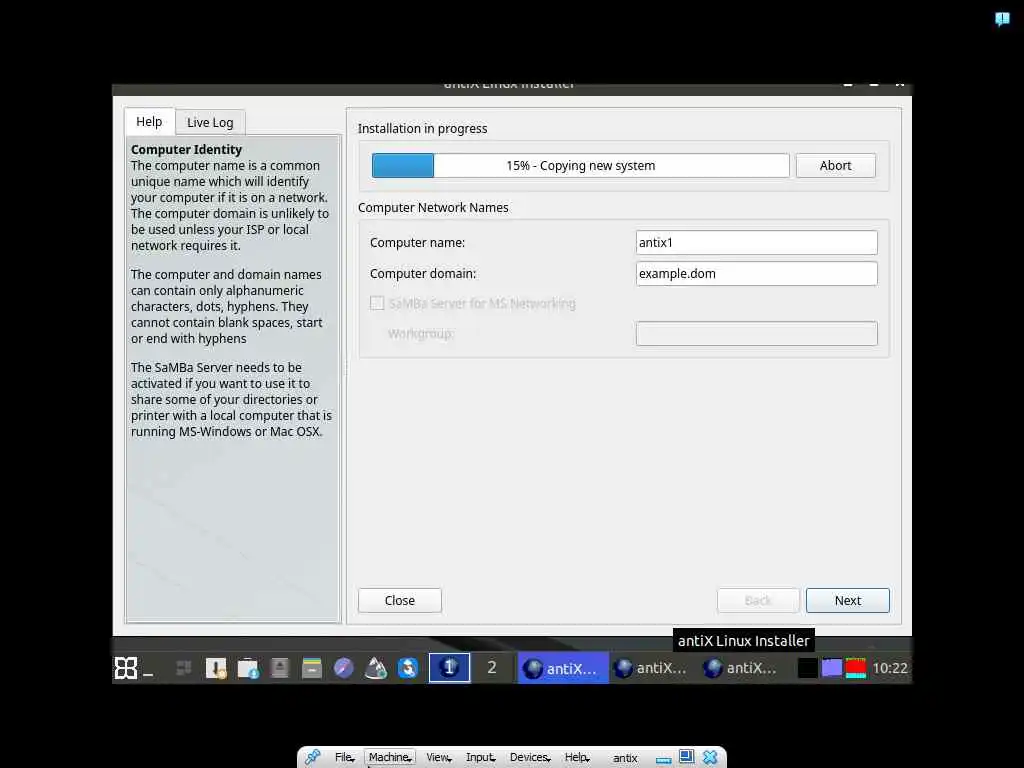Switch to the Live Log tab

coord(210,122)
